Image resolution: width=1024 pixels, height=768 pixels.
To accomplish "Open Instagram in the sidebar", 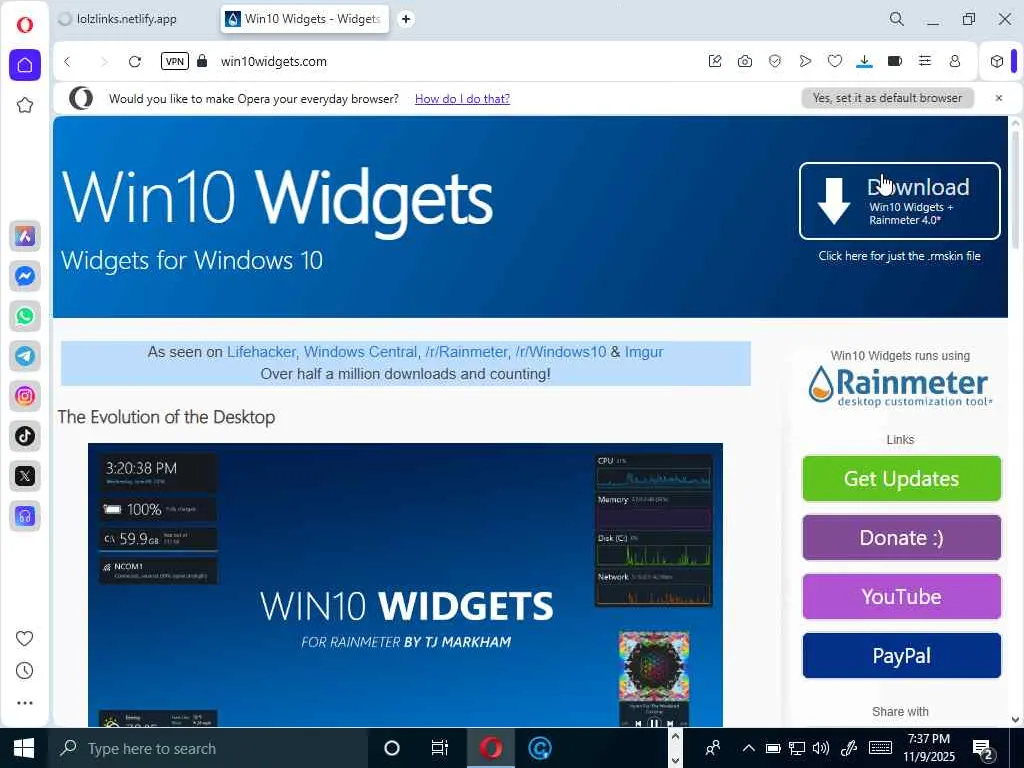I will (x=25, y=396).
